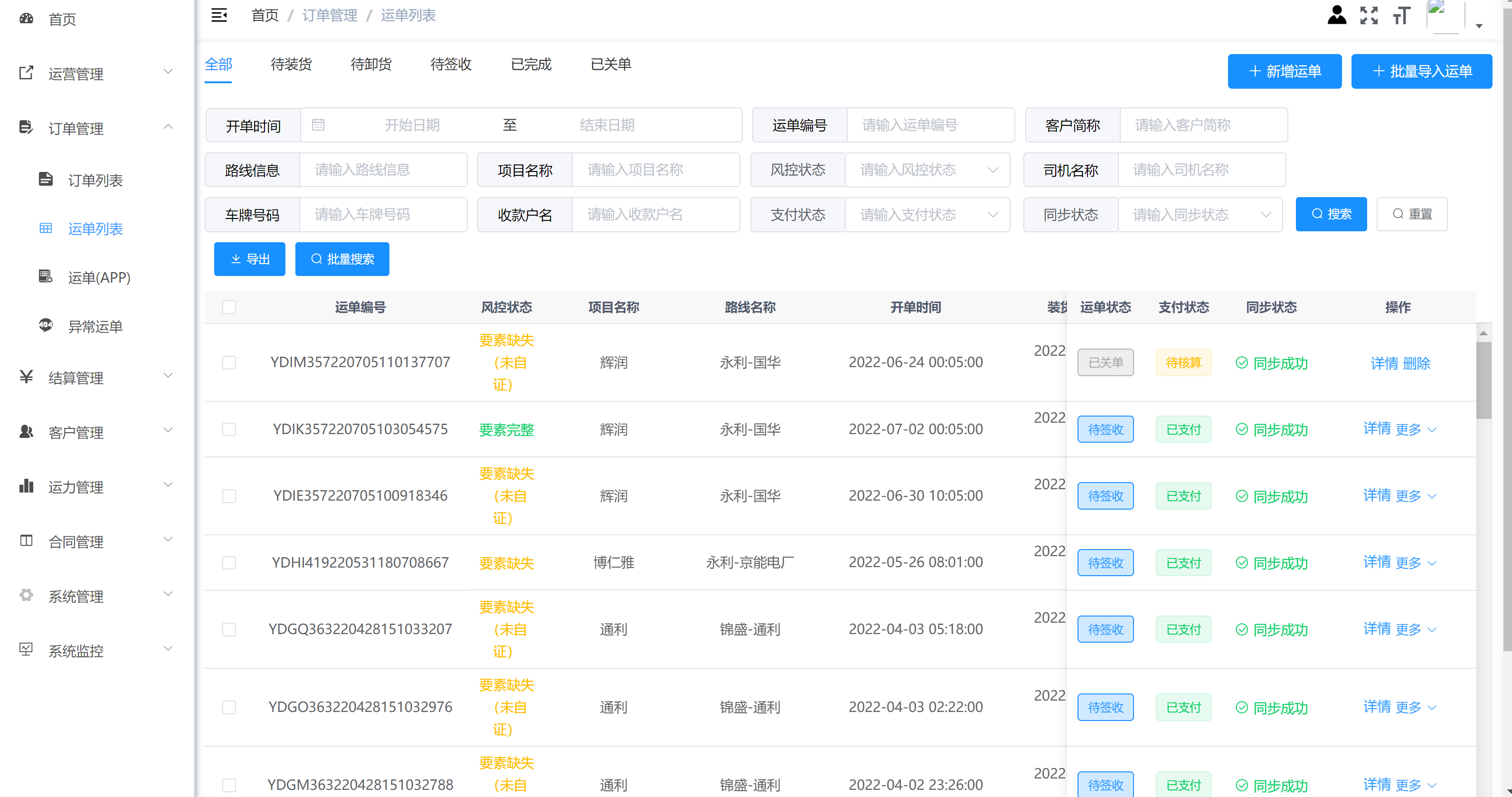The width and height of the screenshot is (1512, 797).
Task: Click the 合同管理 sidebar icon
Action: pyautogui.click(x=27, y=540)
